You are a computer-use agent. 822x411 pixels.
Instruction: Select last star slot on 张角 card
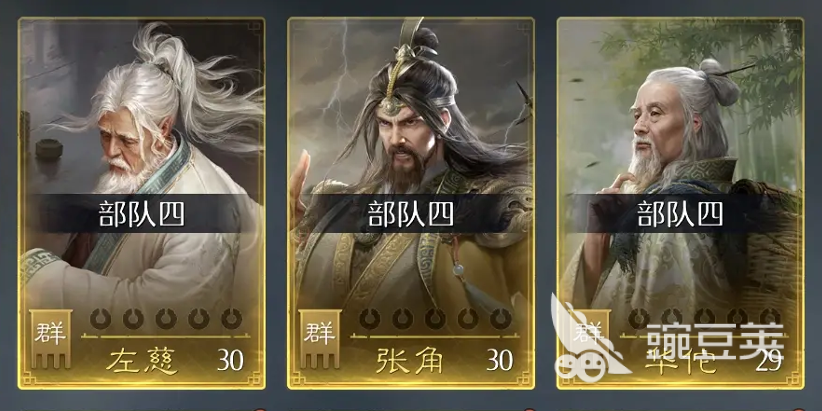tap(501, 318)
